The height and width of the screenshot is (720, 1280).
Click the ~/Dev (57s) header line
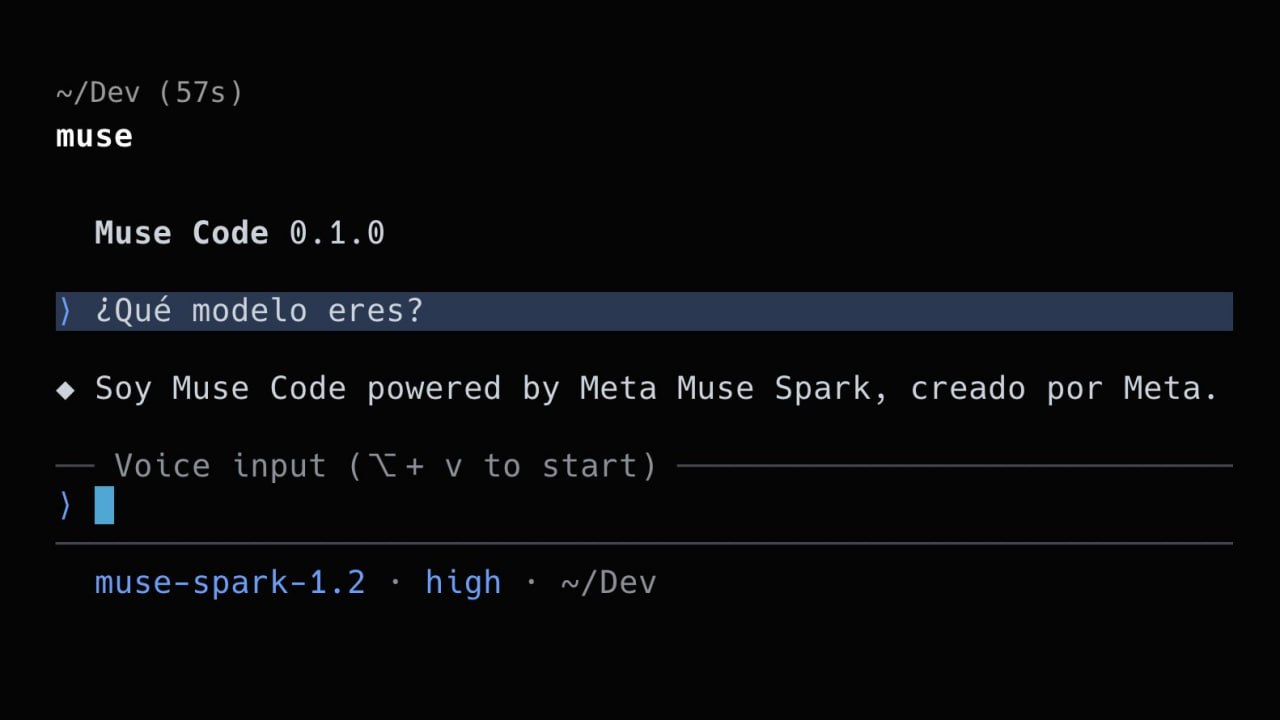point(150,93)
